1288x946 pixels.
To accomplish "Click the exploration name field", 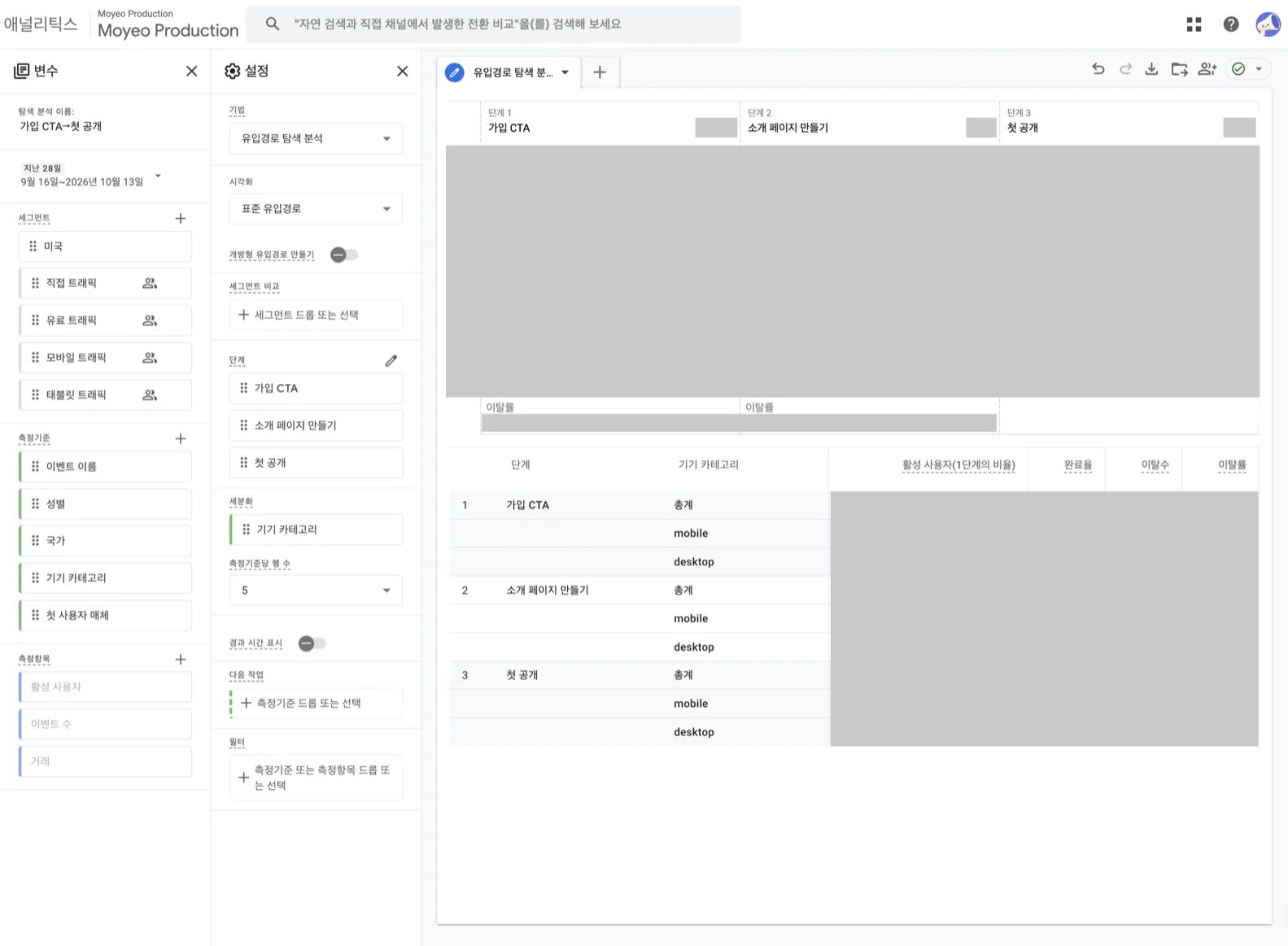I will (61, 127).
